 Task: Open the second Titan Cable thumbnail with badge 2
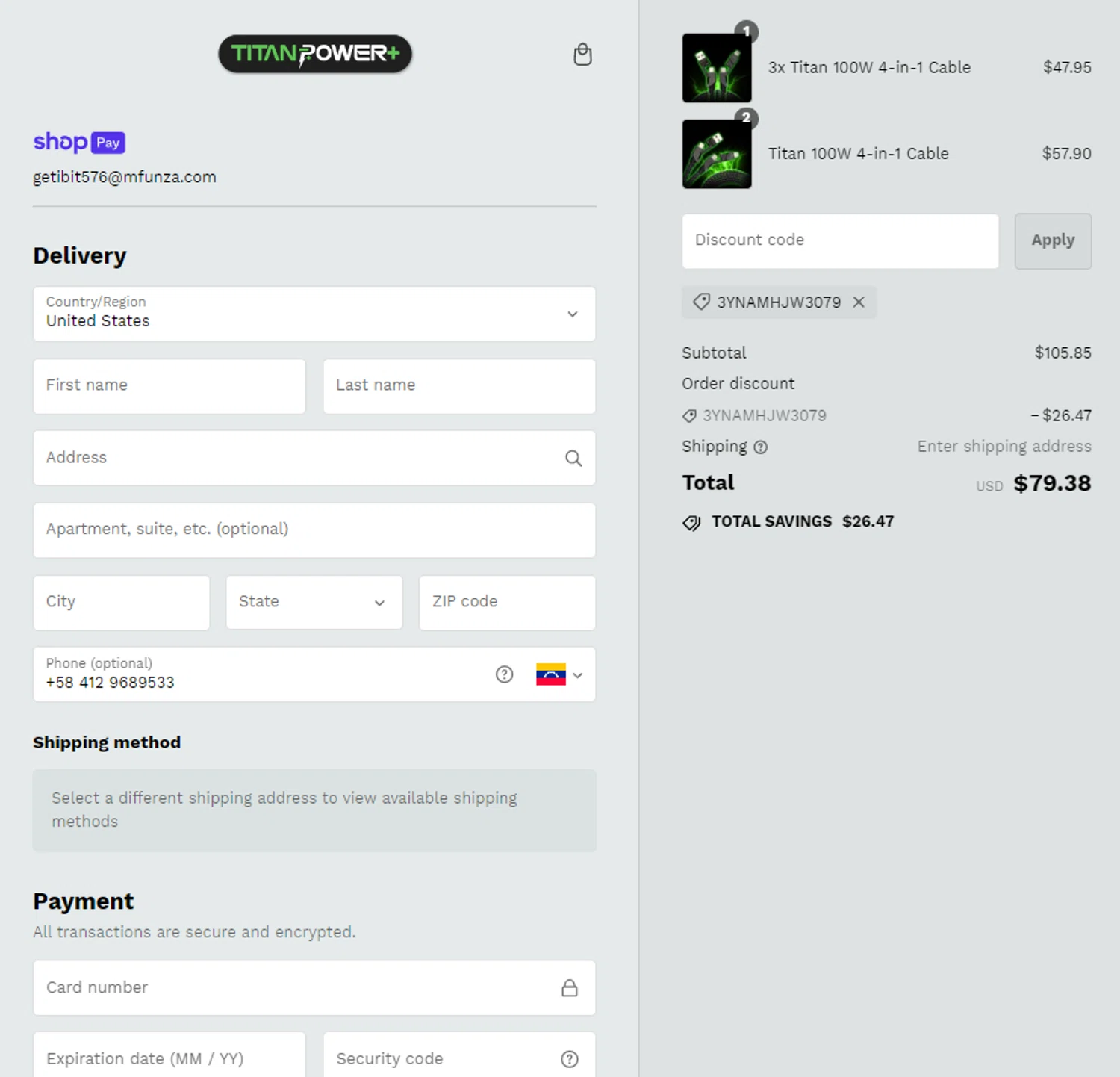(x=717, y=154)
